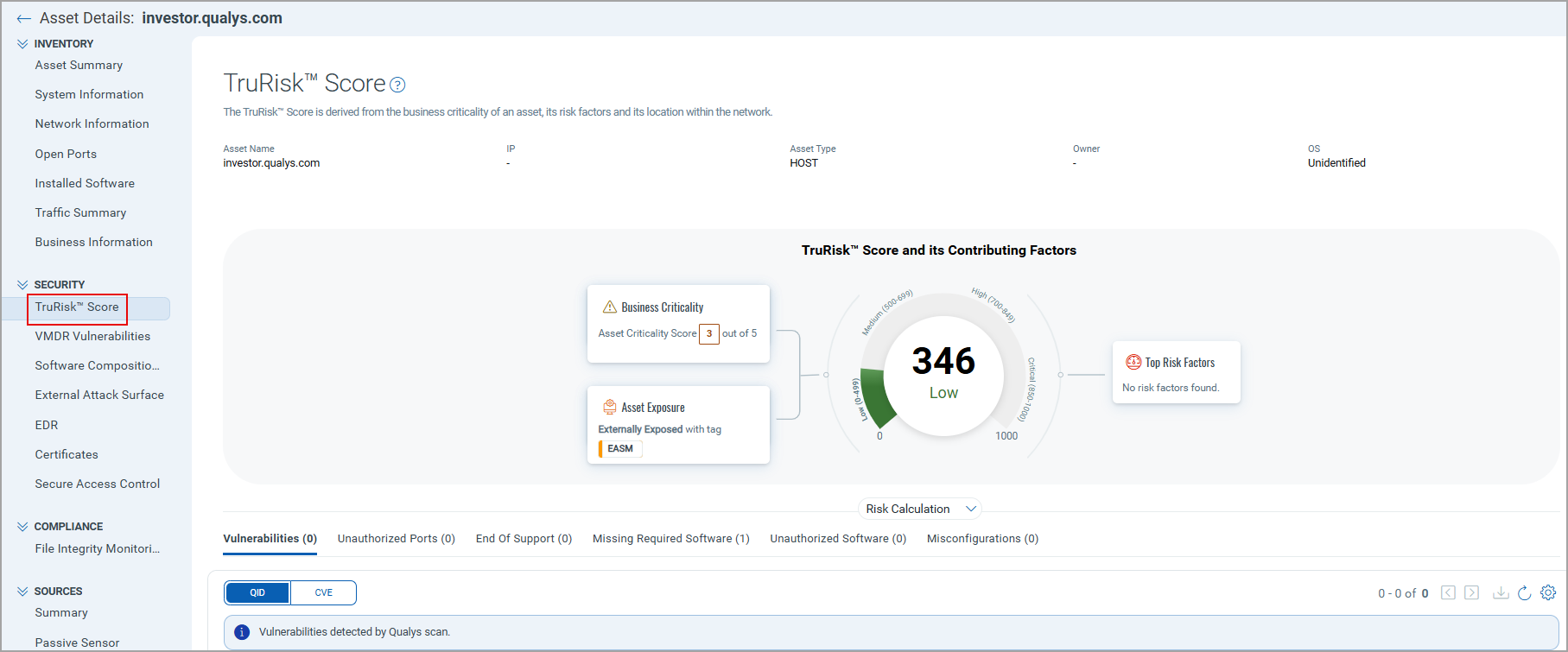Image resolution: width=1568 pixels, height=652 pixels.
Task: Click the Top Risk Factors card heading
Action: 1180,363
